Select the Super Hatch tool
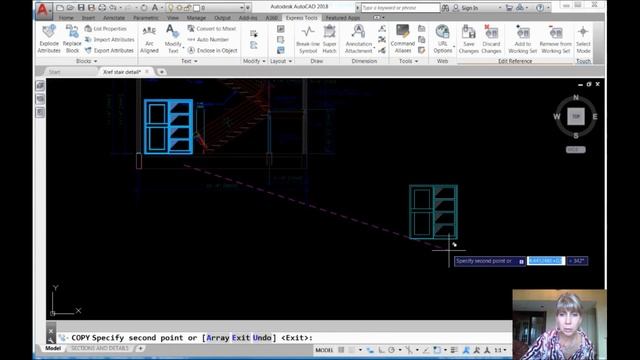 [x=329, y=39]
